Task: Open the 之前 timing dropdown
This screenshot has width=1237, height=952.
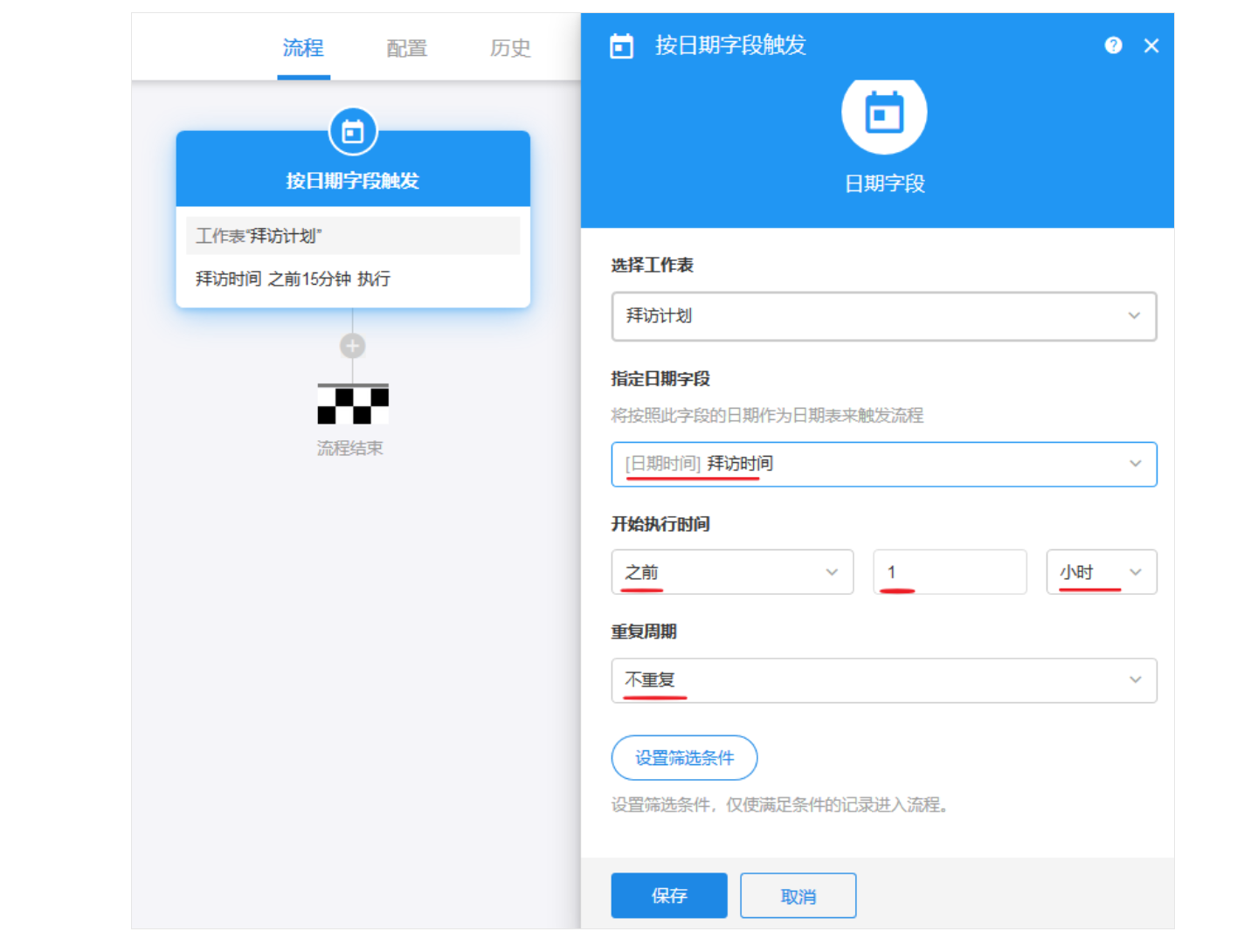Action: click(x=731, y=572)
